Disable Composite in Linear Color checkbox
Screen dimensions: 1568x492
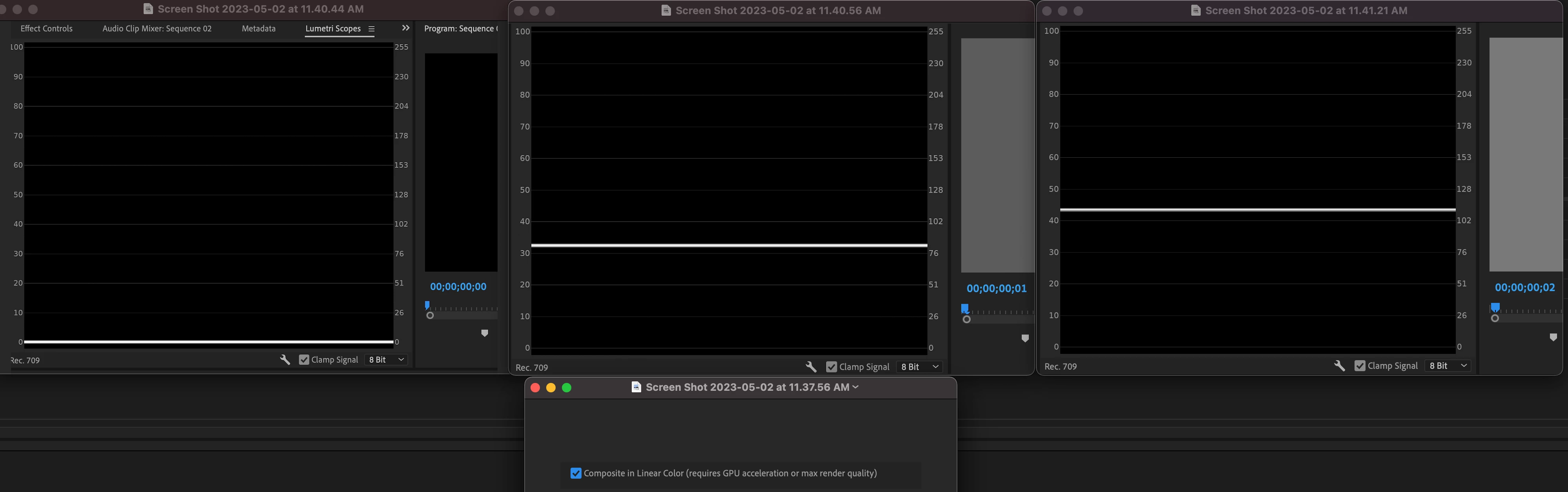pyautogui.click(x=576, y=473)
